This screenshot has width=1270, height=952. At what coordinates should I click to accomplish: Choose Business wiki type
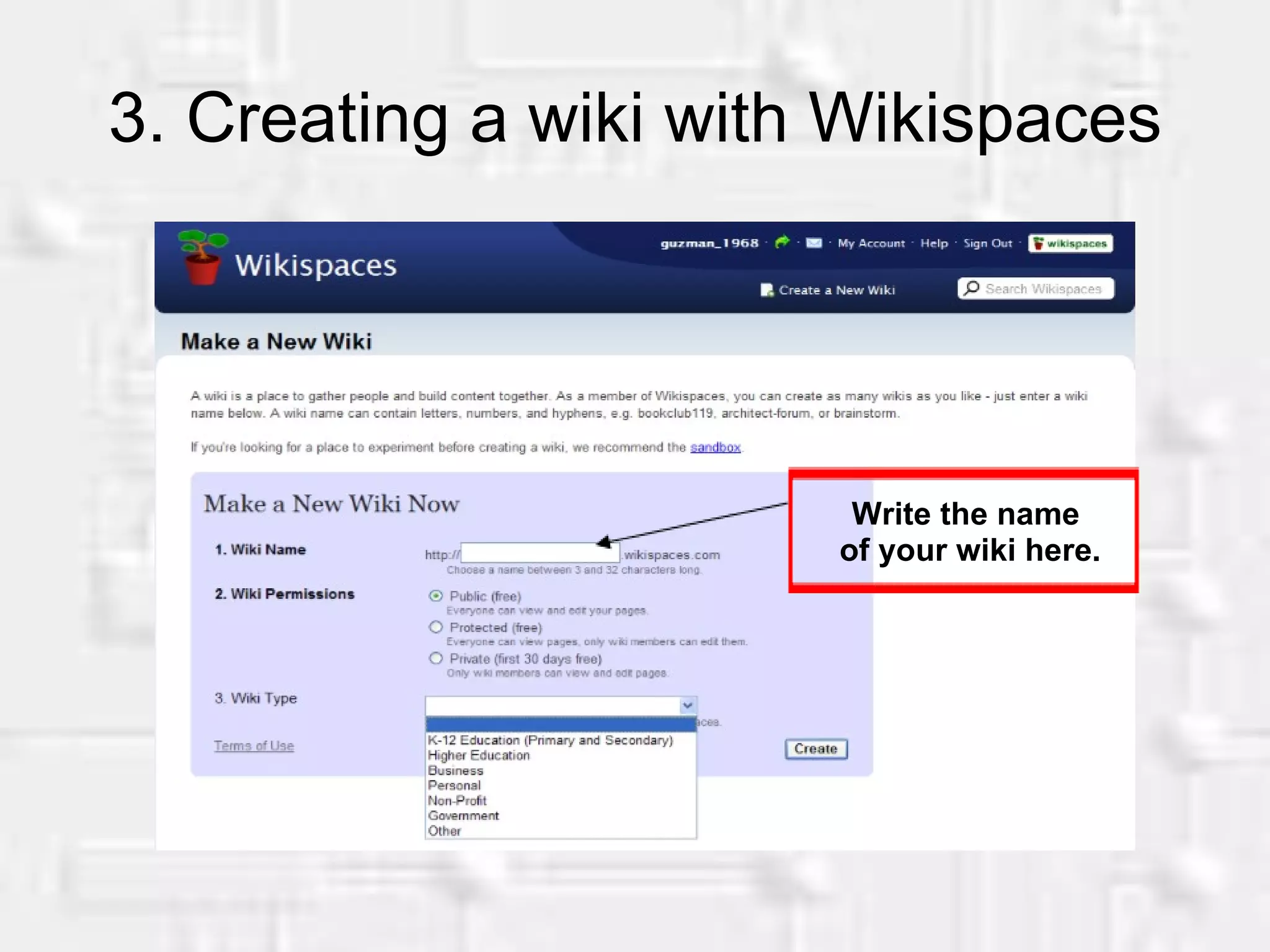[x=561, y=770]
